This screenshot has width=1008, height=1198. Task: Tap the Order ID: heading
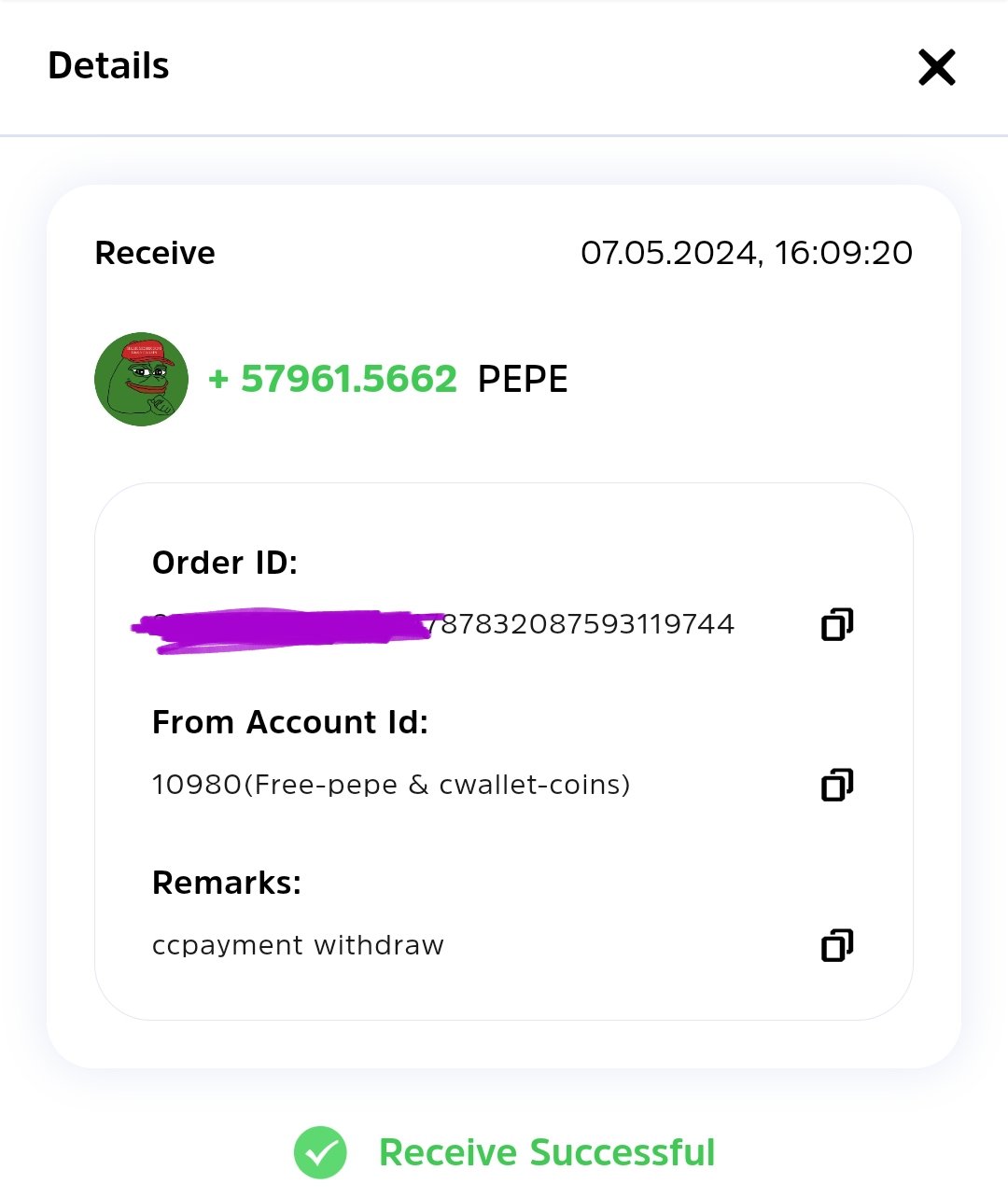coord(225,563)
